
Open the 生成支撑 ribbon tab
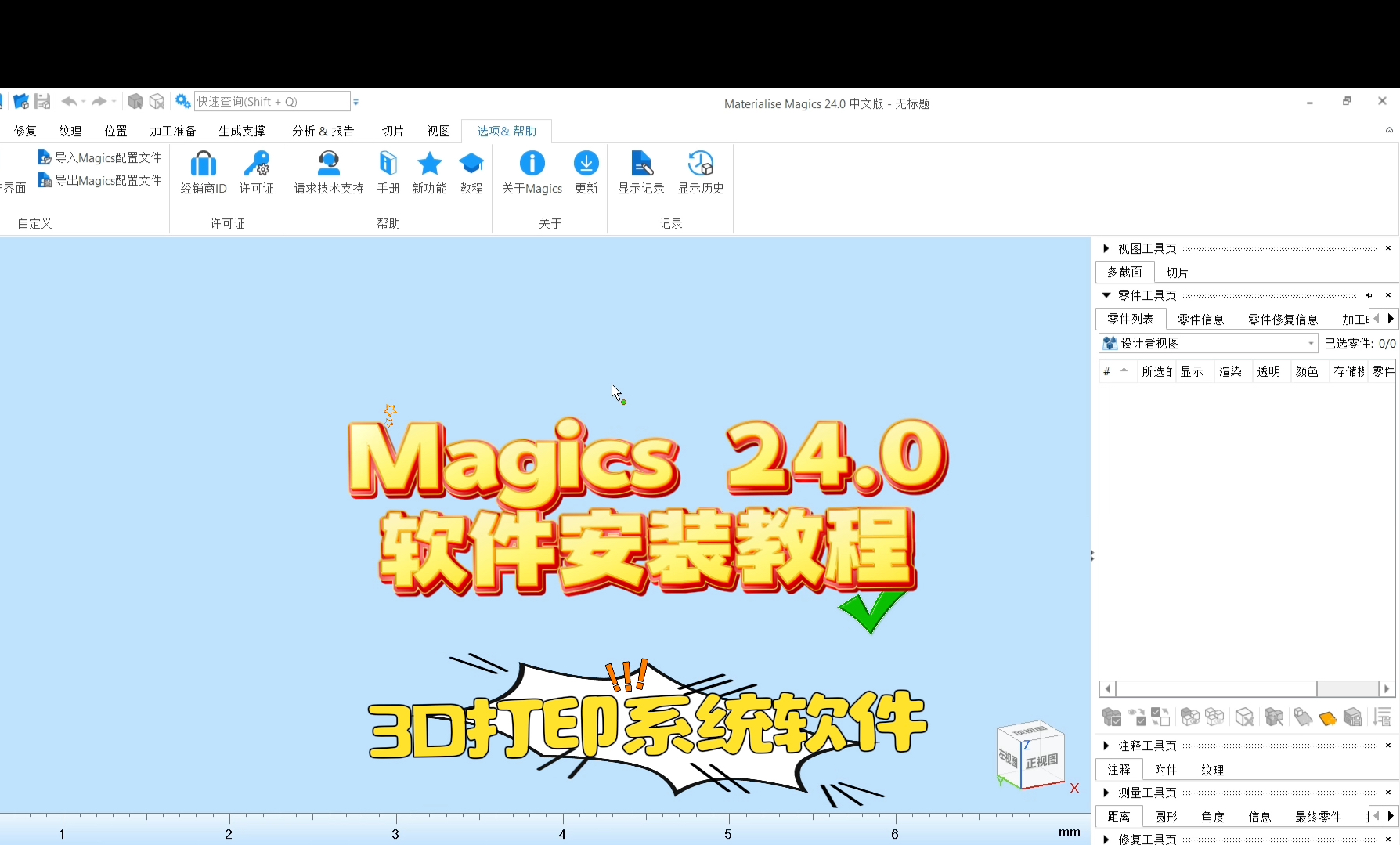tap(242, 131)
